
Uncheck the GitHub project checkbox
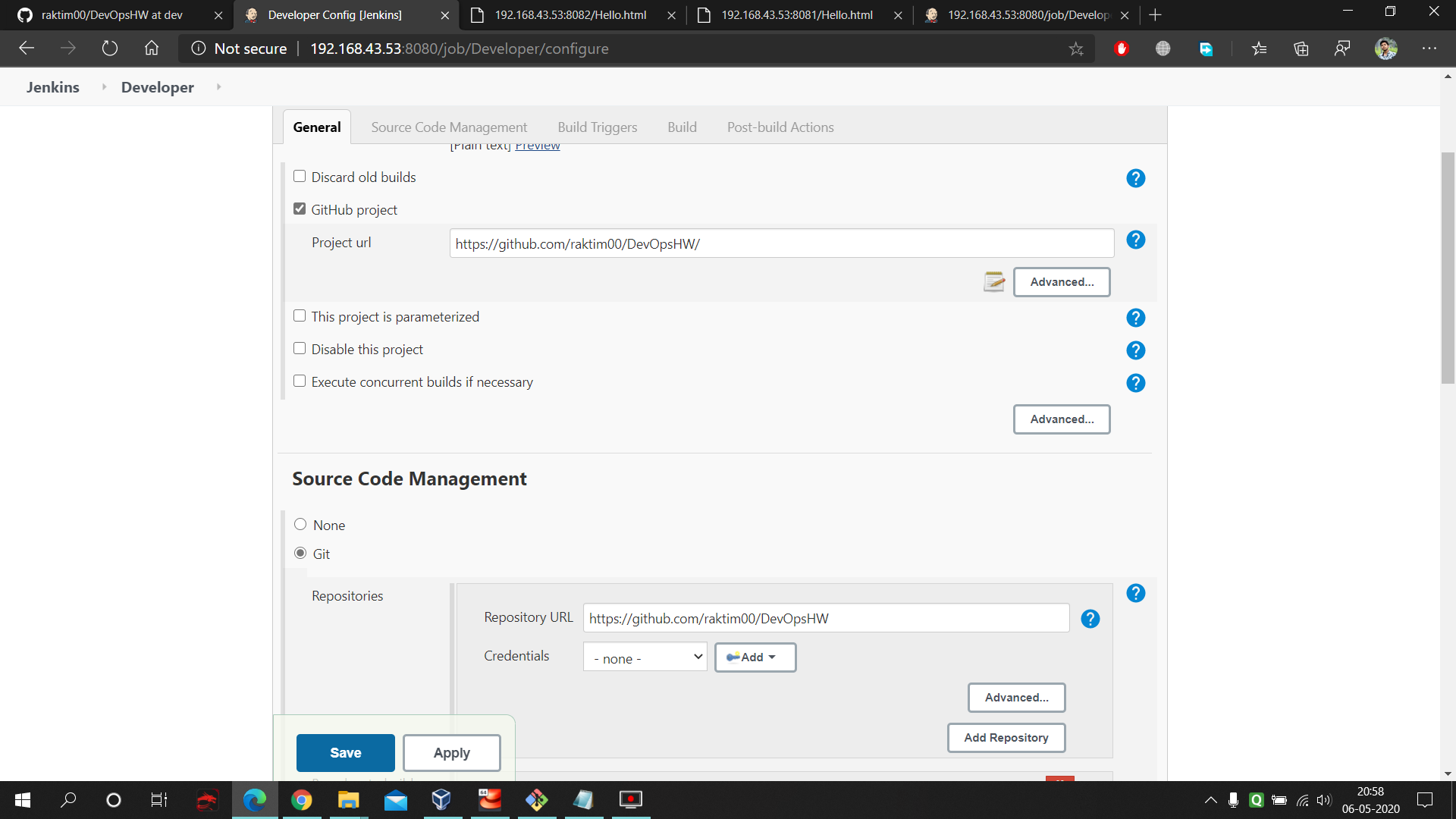pos(300,209)
